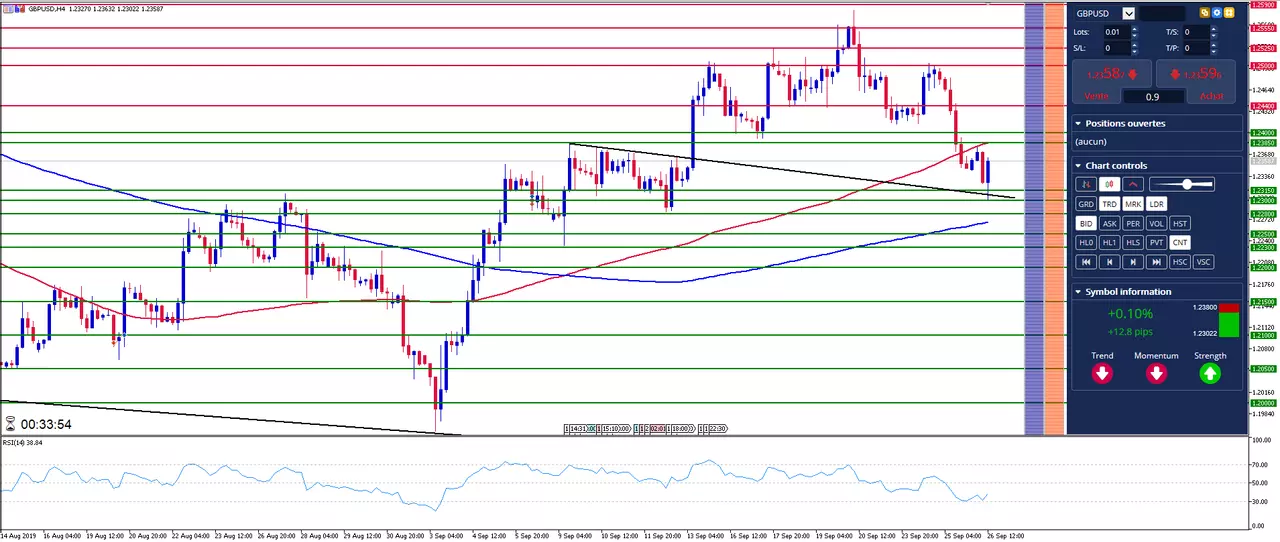Click the T/S value field
Screen dimensions: 1280x542
(x=1197, y=32)
